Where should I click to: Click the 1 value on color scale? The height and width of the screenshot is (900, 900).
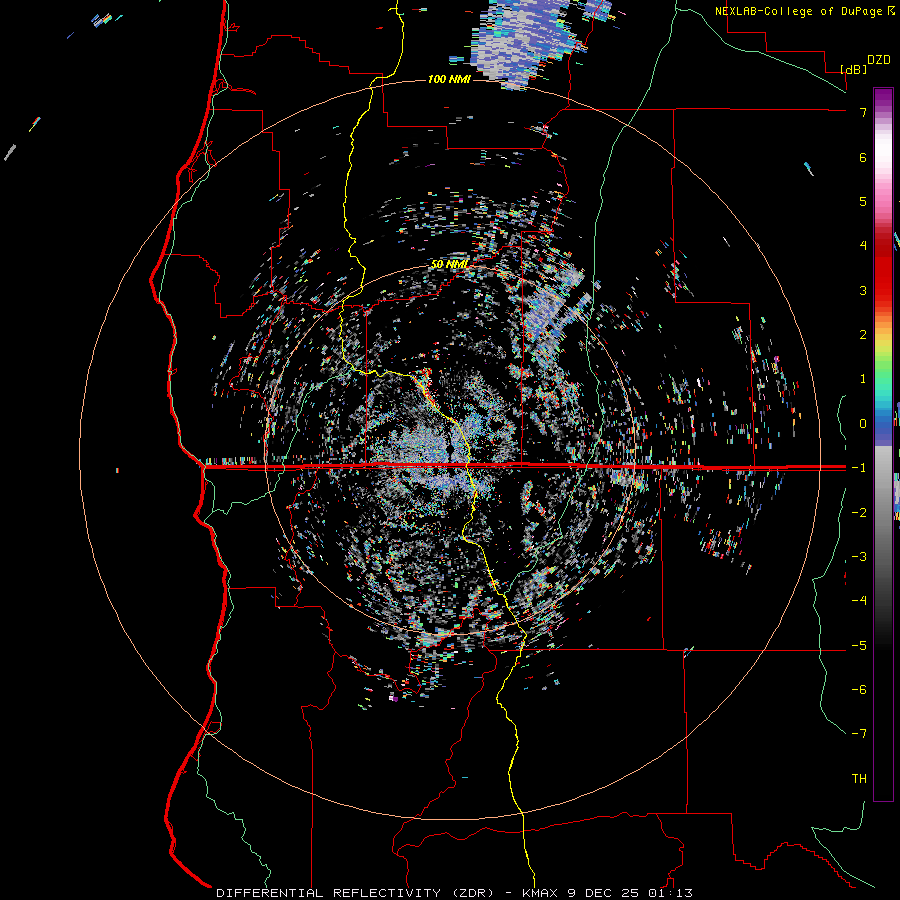863,379
